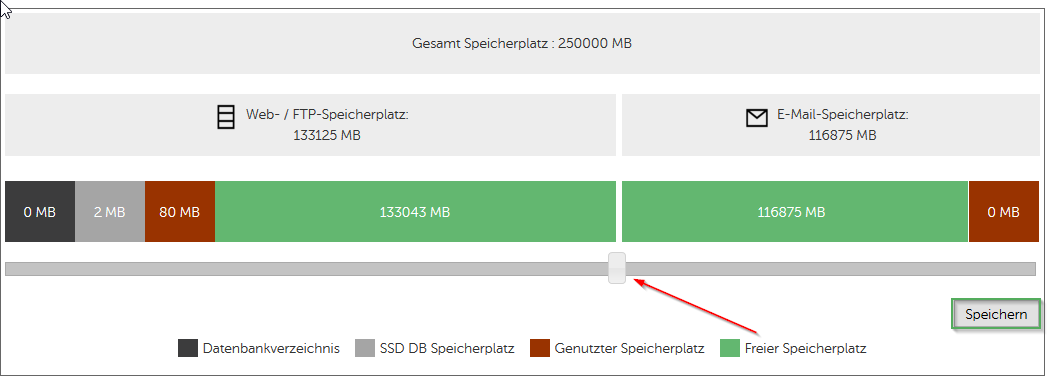
Task: Click the brown Genutzter Speicherplatz legend swatch
Action: click(540, 349)
